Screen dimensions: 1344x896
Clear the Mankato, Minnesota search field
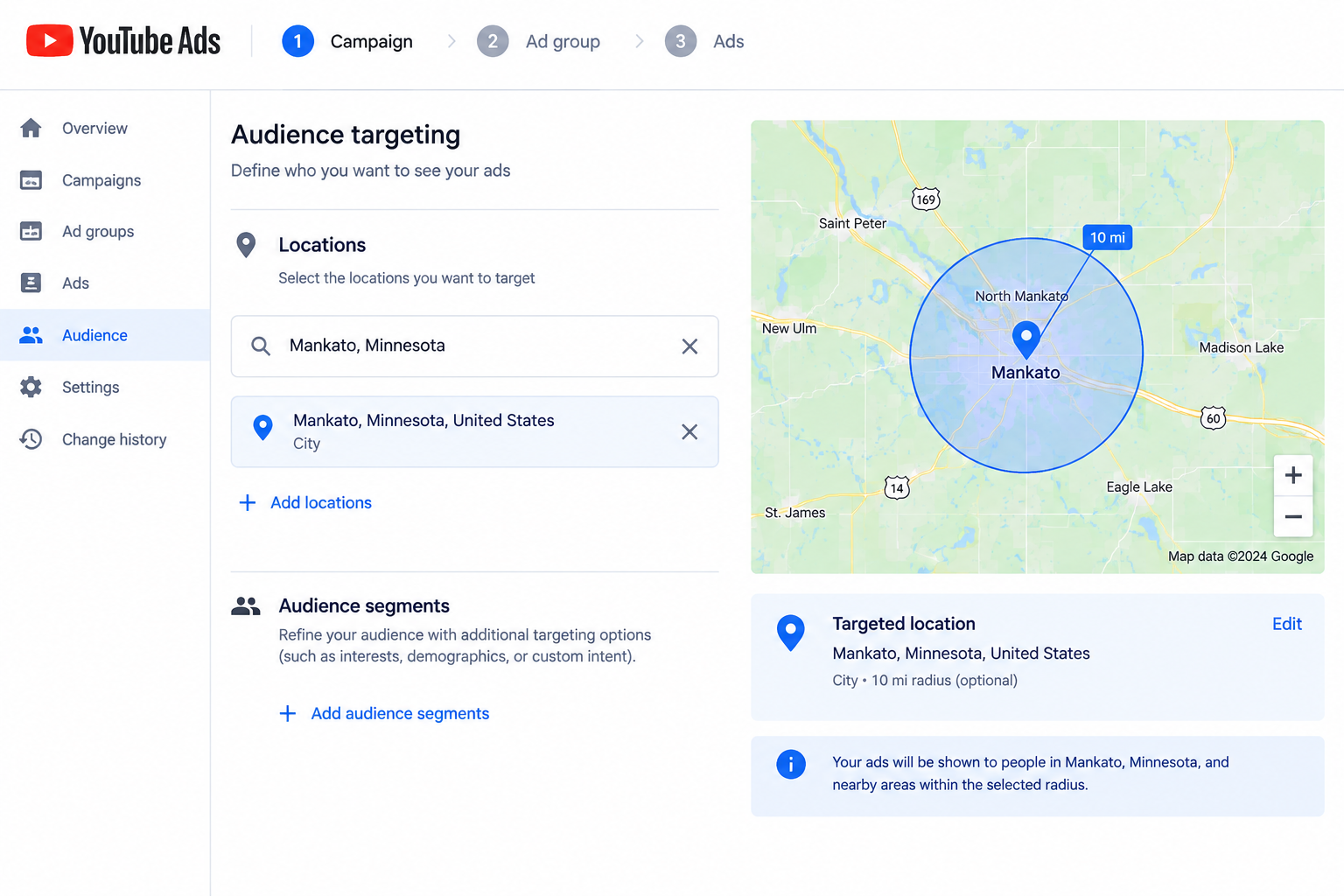(689, 346)
